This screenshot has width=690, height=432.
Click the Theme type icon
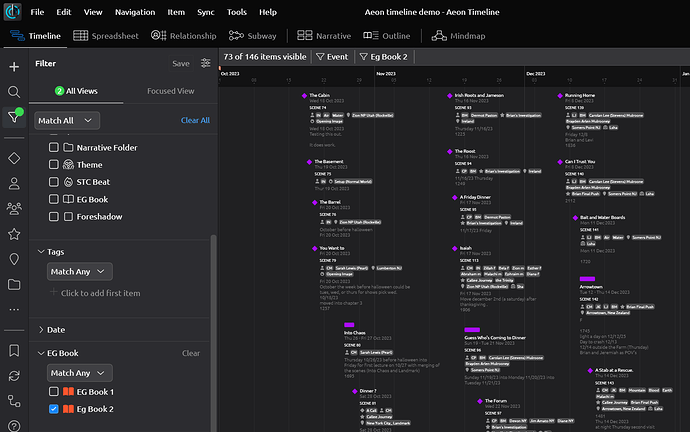click(68, 165)
